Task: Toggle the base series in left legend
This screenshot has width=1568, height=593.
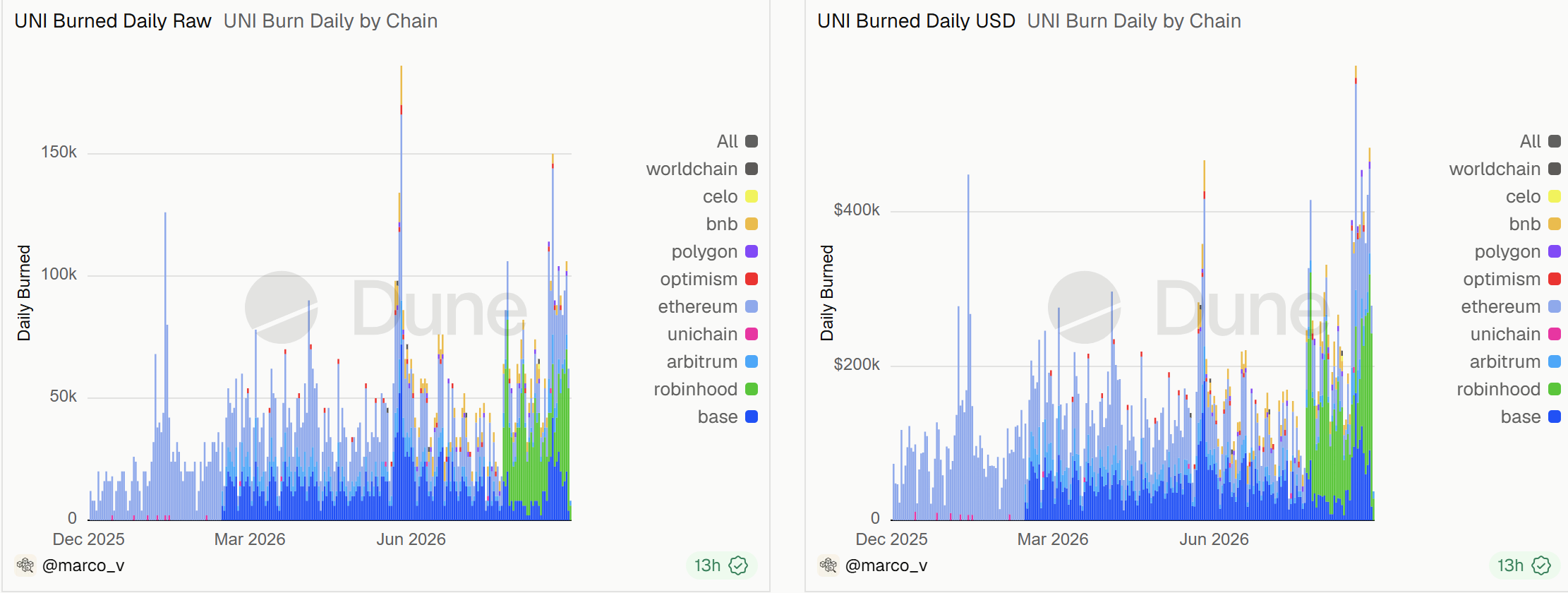Action: tap(727, 417)
